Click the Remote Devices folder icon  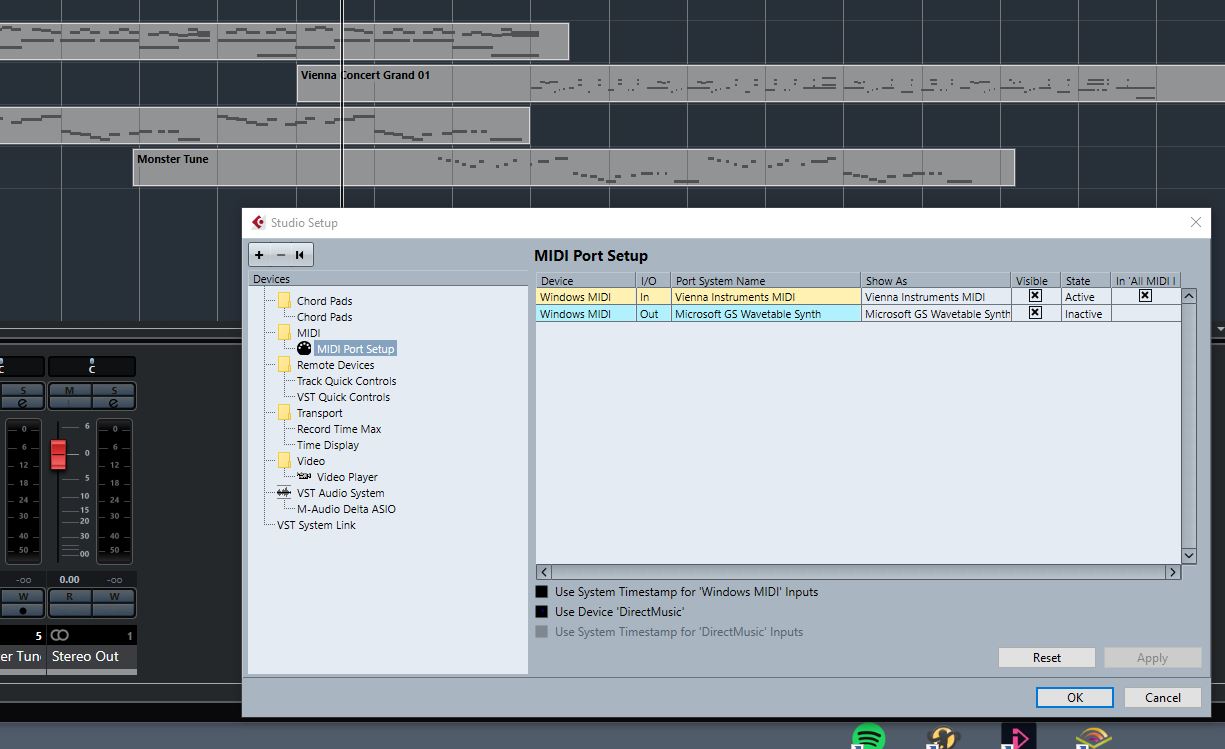tap(285, 364)
